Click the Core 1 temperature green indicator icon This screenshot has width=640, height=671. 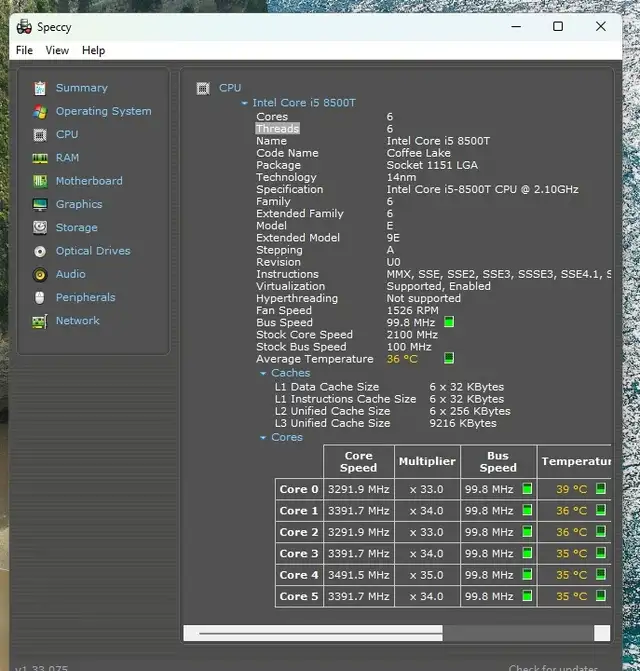601,510
